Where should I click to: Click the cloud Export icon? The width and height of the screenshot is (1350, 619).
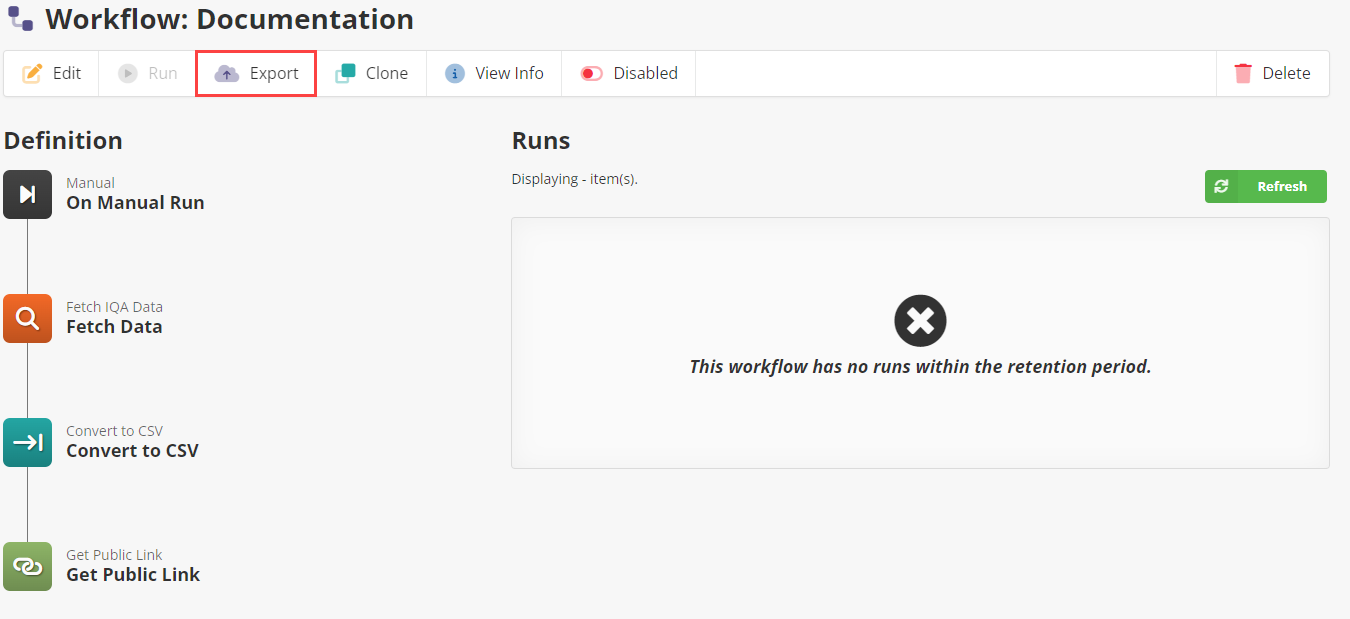coord(227,73)
